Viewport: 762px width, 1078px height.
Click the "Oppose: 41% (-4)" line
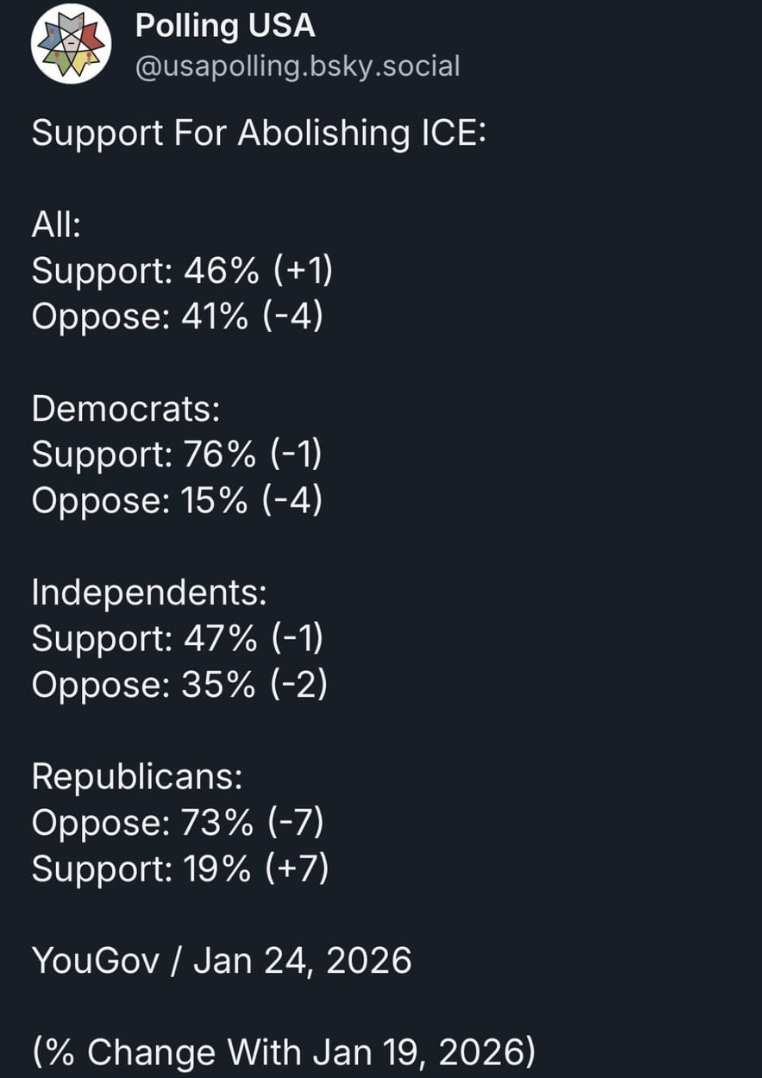177,316
